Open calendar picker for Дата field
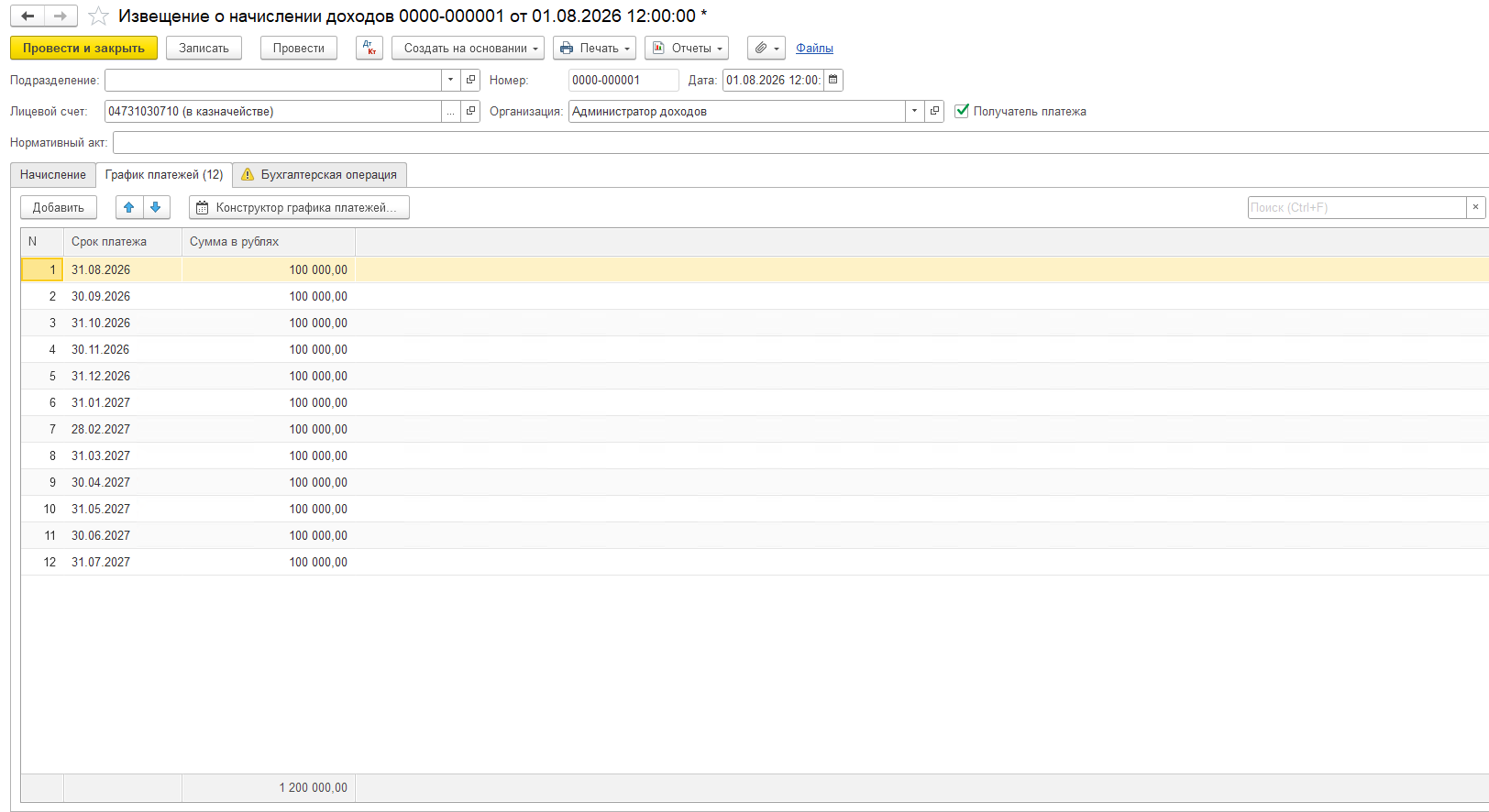Image resolution: width=1489 pixels, height=812 pixels. click(x=833, y=80)
